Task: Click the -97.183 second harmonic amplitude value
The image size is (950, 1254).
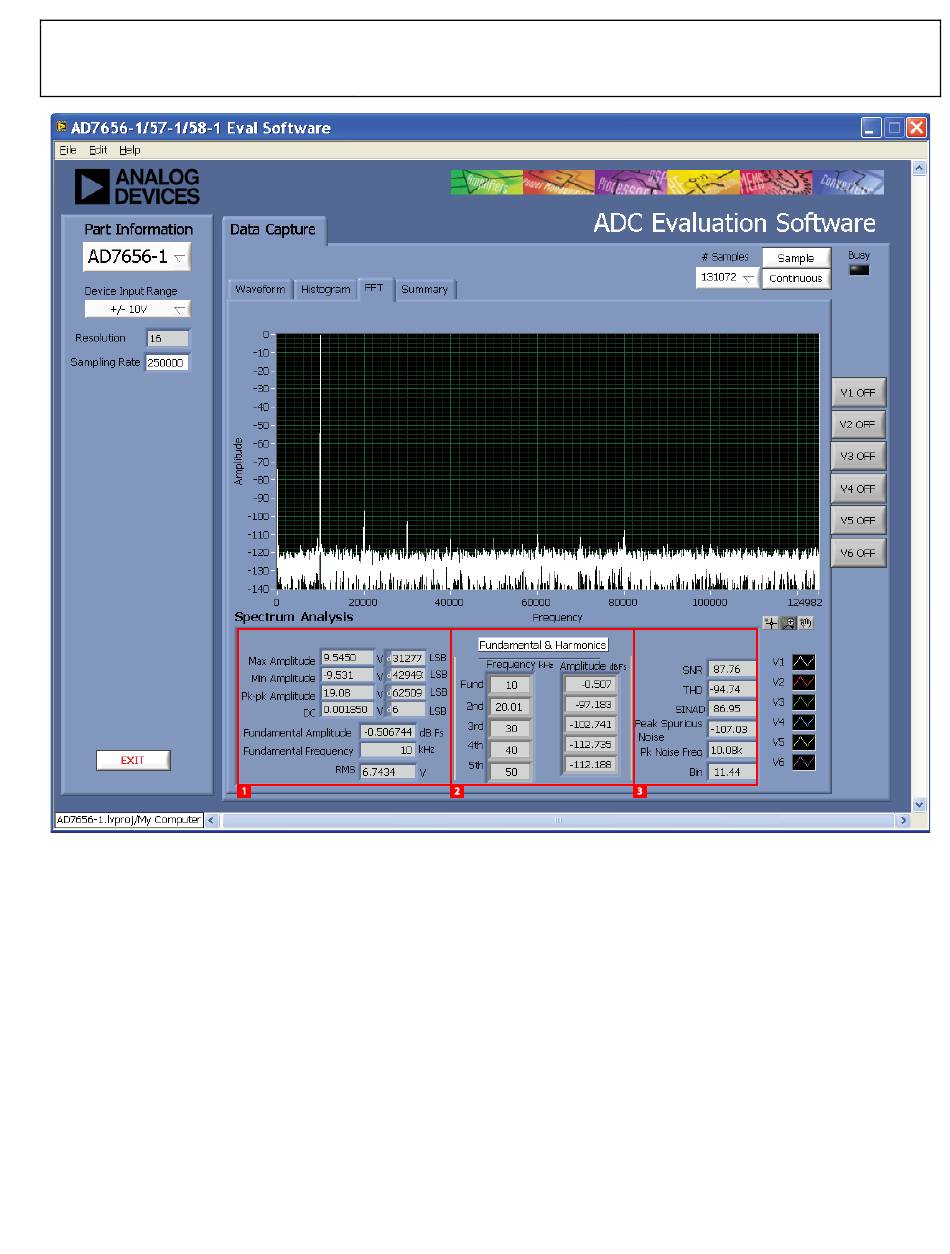Action: [590, 706]
